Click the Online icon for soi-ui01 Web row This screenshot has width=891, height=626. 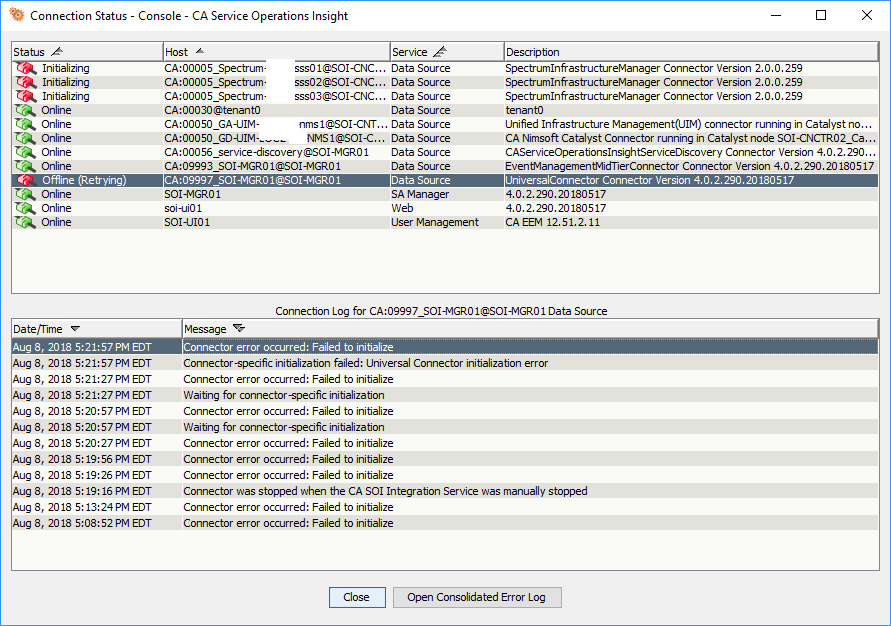pos(25,208)
